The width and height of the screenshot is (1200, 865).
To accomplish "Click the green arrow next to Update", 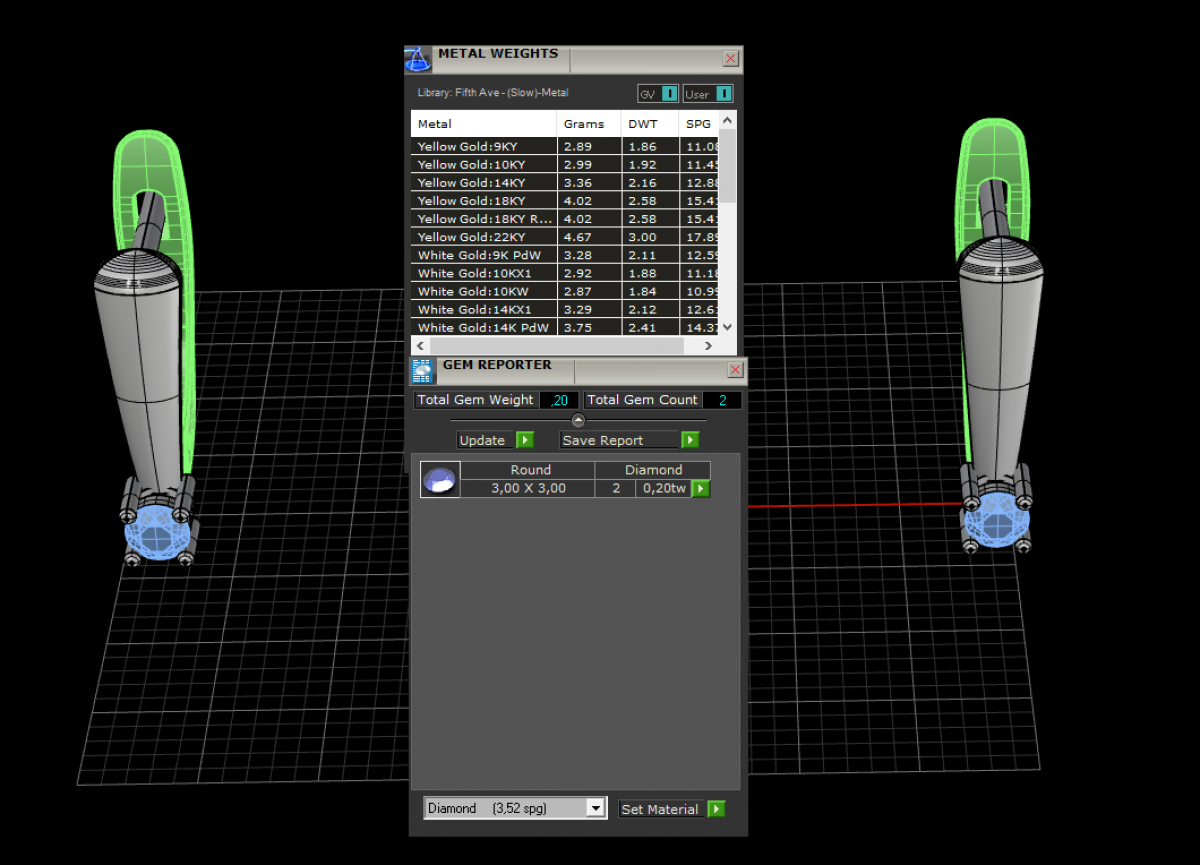I will click(x=525, y=440).
